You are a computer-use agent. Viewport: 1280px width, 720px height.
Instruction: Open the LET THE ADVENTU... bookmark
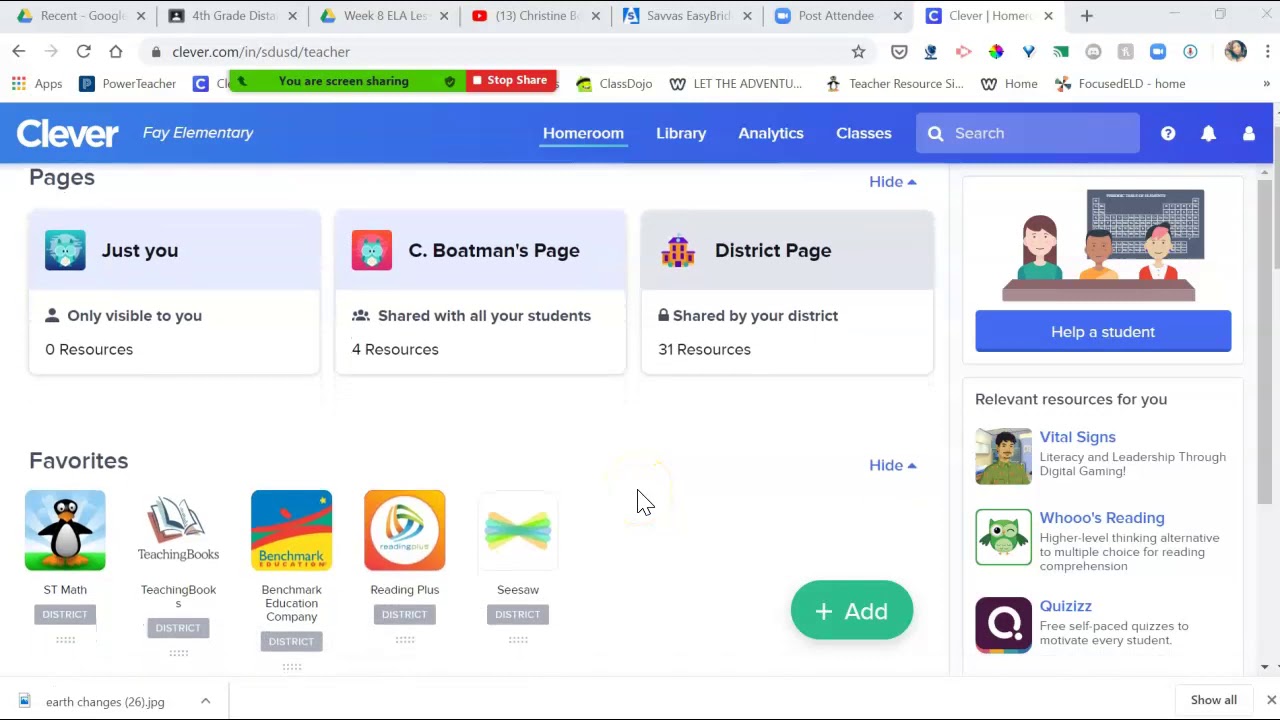(736, 84)
